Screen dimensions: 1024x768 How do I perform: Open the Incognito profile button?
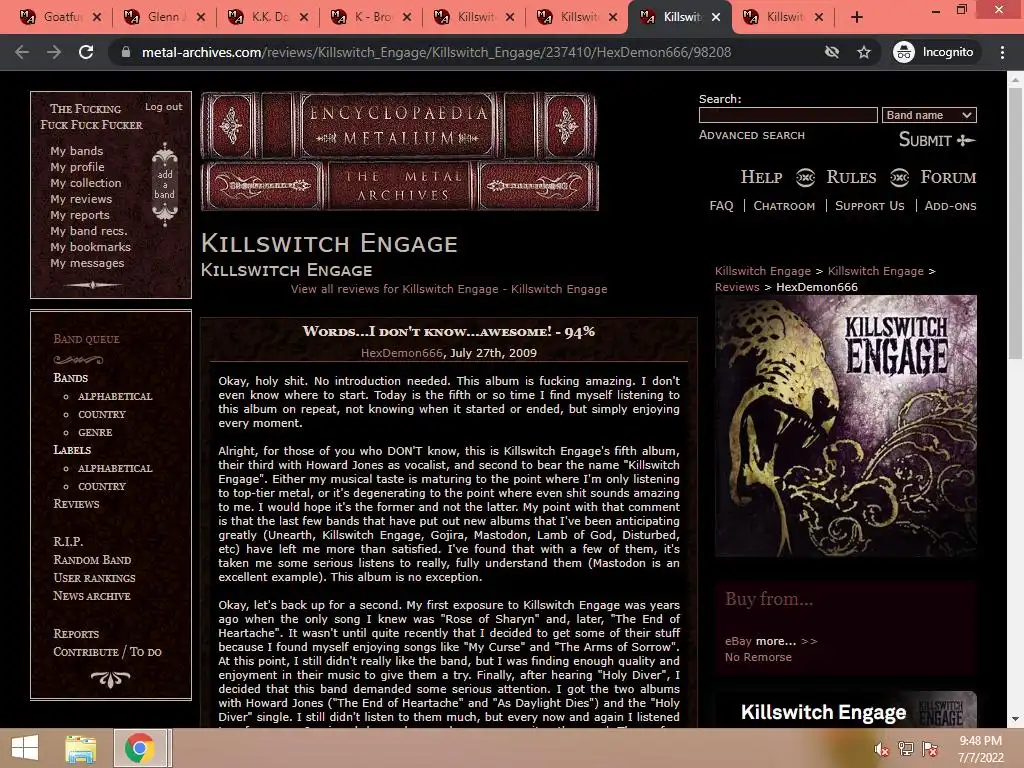click(934, 52)
